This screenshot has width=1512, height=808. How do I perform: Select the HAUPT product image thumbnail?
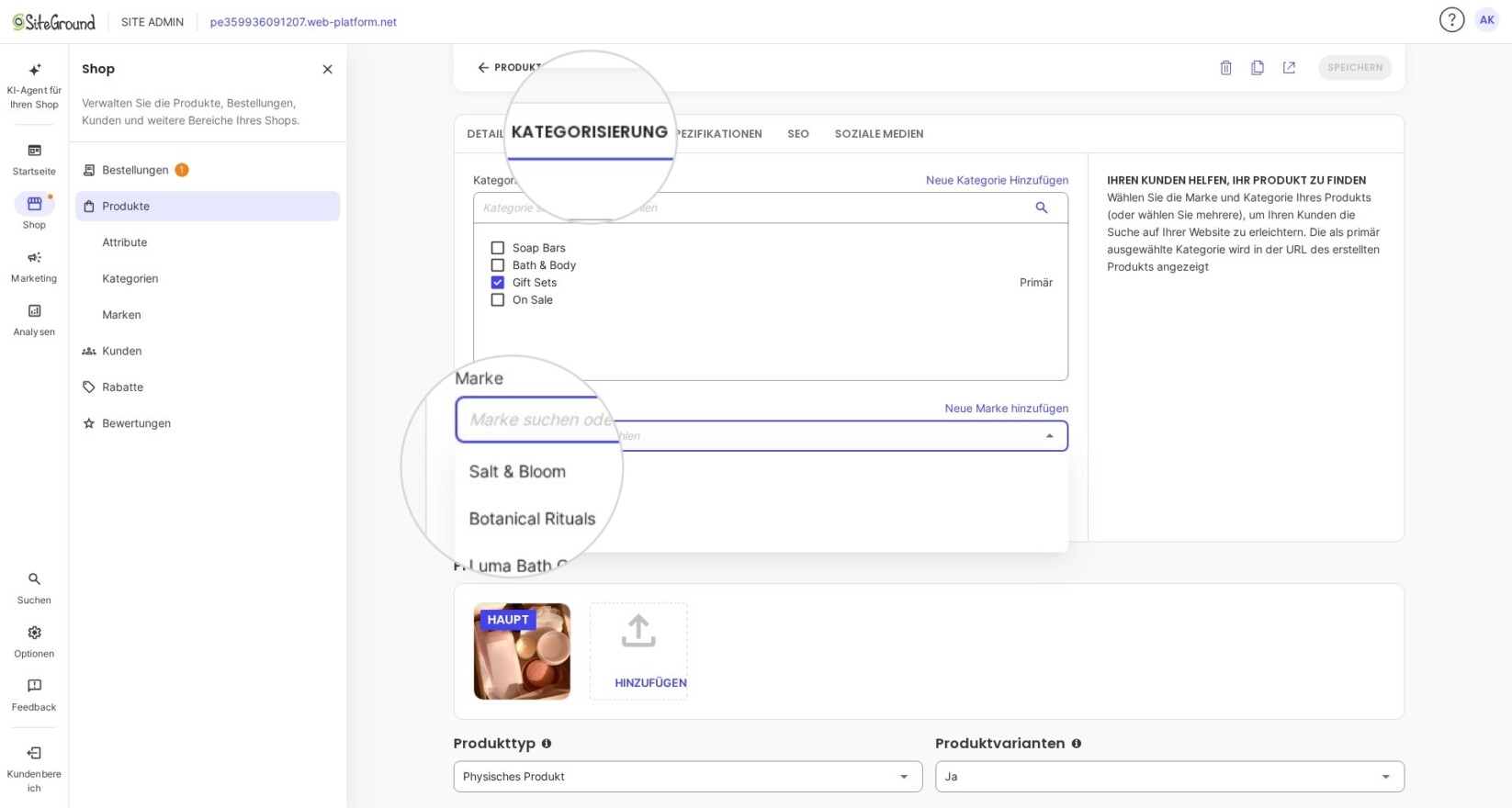click(x=522, y=652)
